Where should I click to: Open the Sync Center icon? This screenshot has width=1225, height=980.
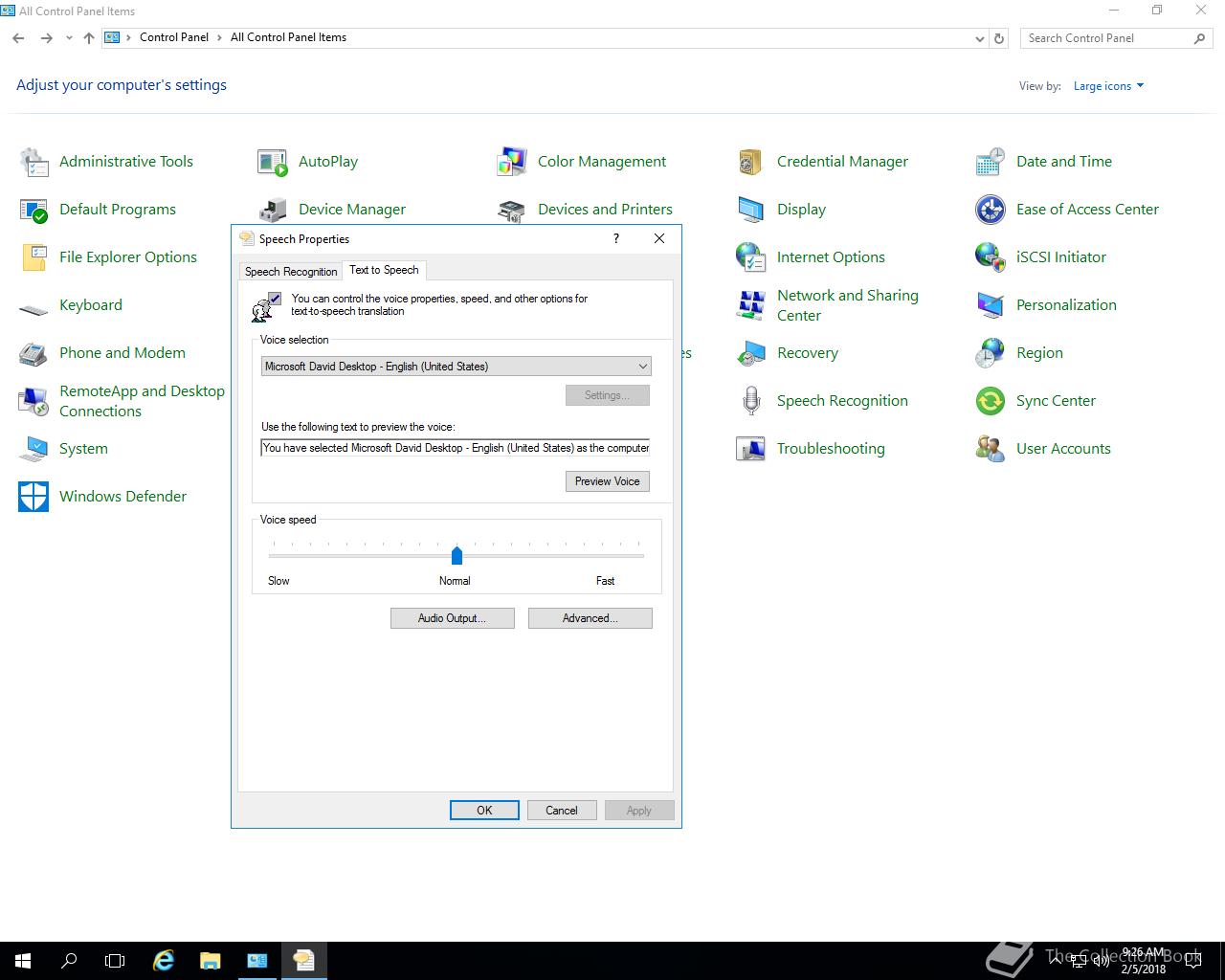tap(991, 401)
